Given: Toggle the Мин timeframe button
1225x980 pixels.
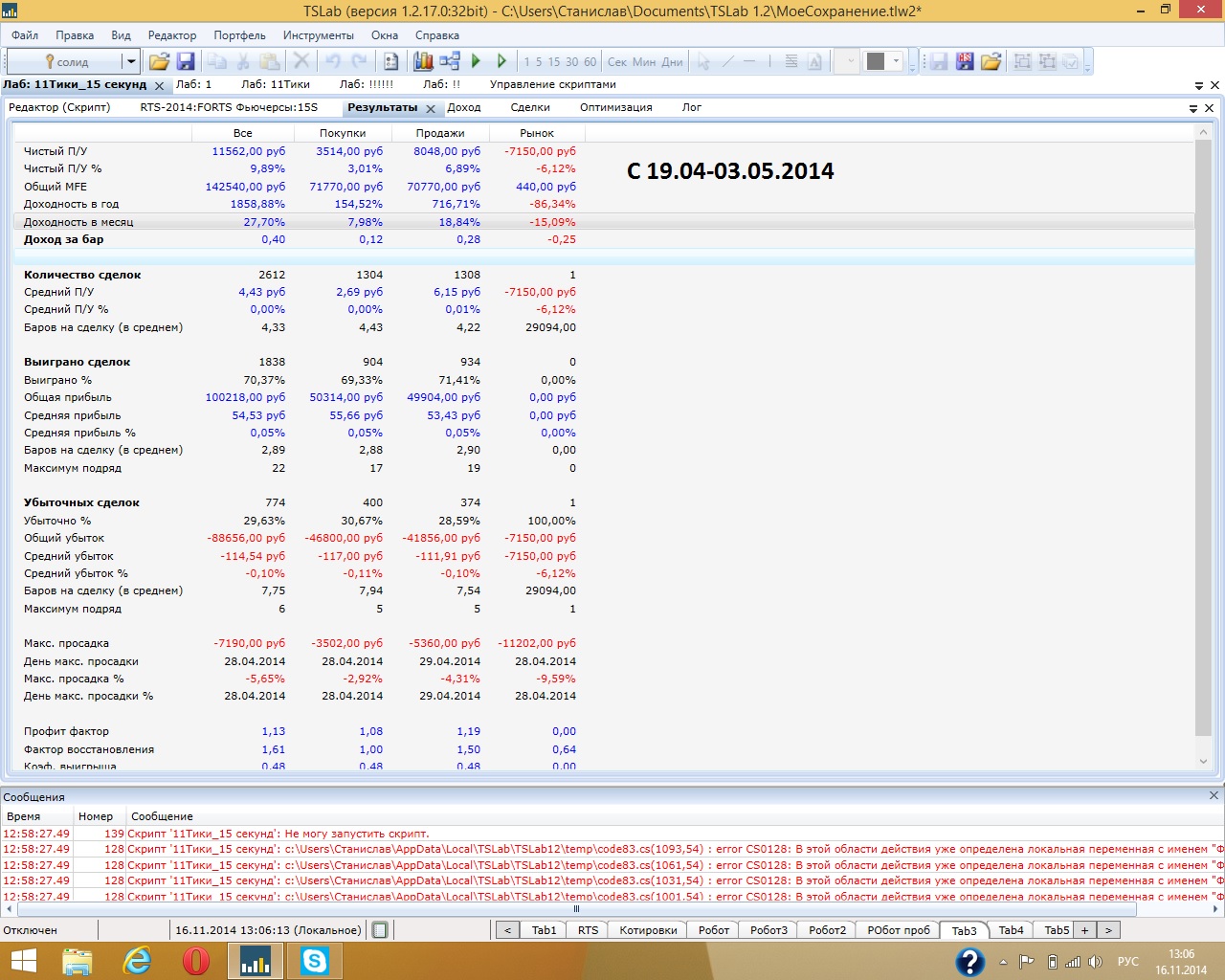Looking at the screenshot, I should pos(644,62).
